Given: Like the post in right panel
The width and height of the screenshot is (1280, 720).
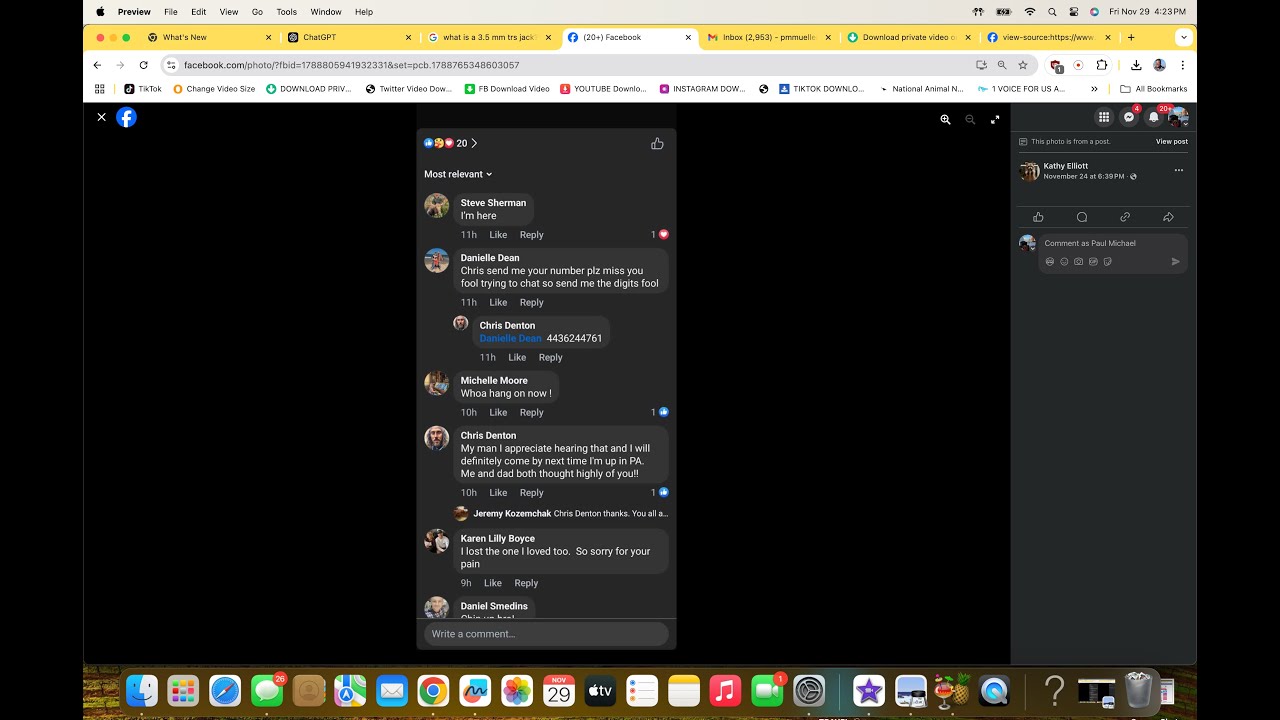Looking at the screenshot, I should 1038,217.
